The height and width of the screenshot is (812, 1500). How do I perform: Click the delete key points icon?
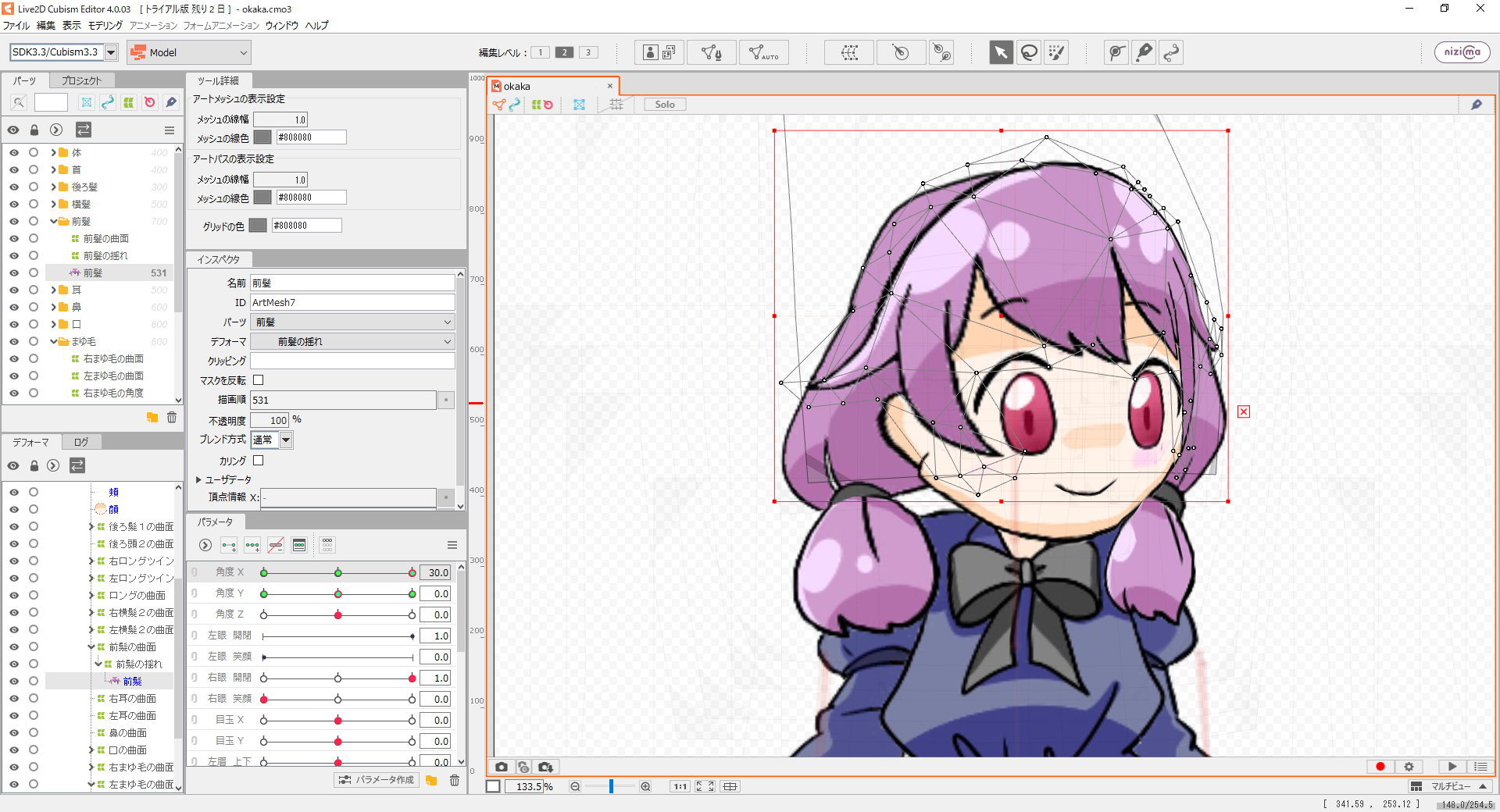pos(276,545)
